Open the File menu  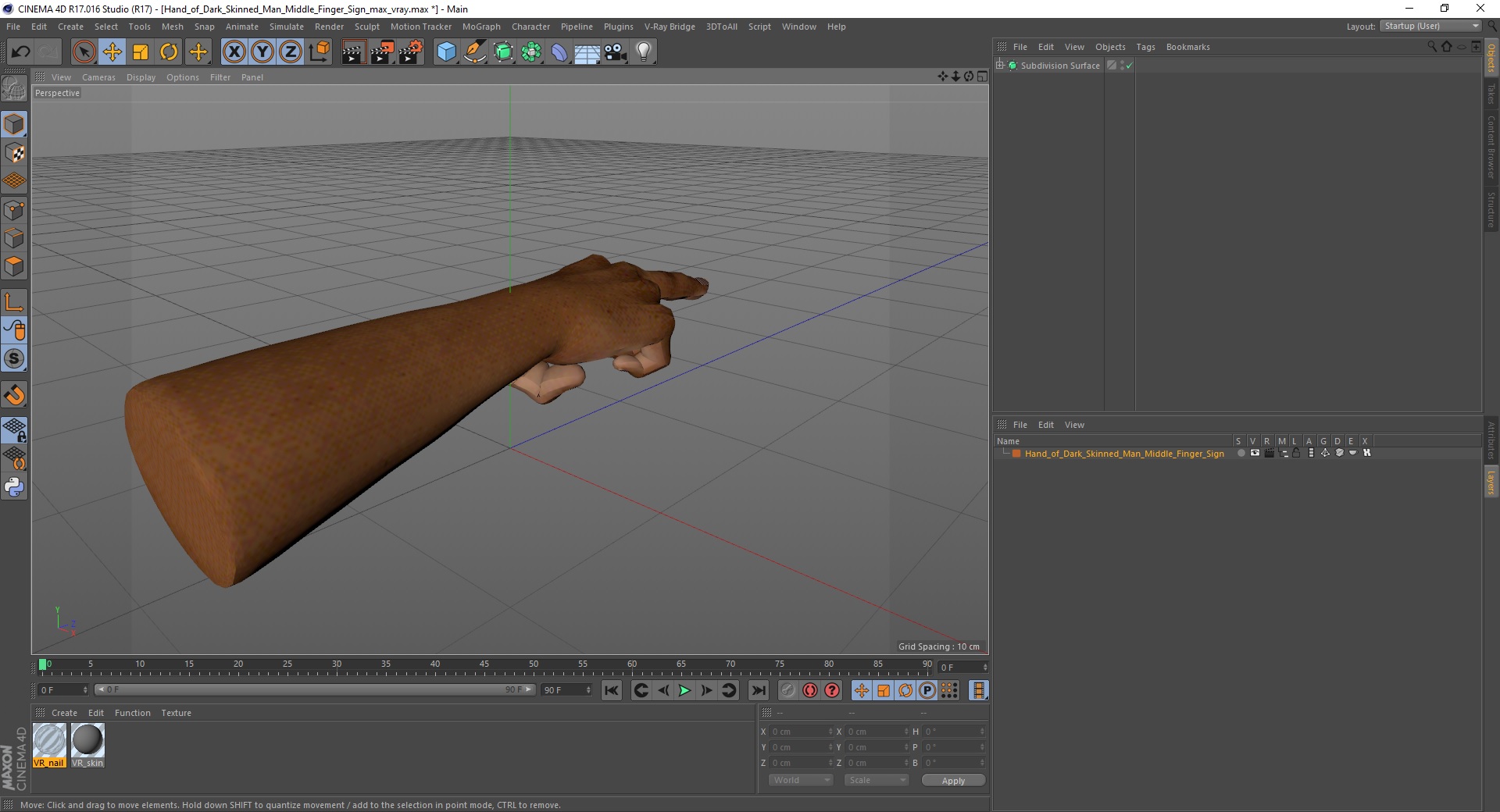(x=13, y=27)
